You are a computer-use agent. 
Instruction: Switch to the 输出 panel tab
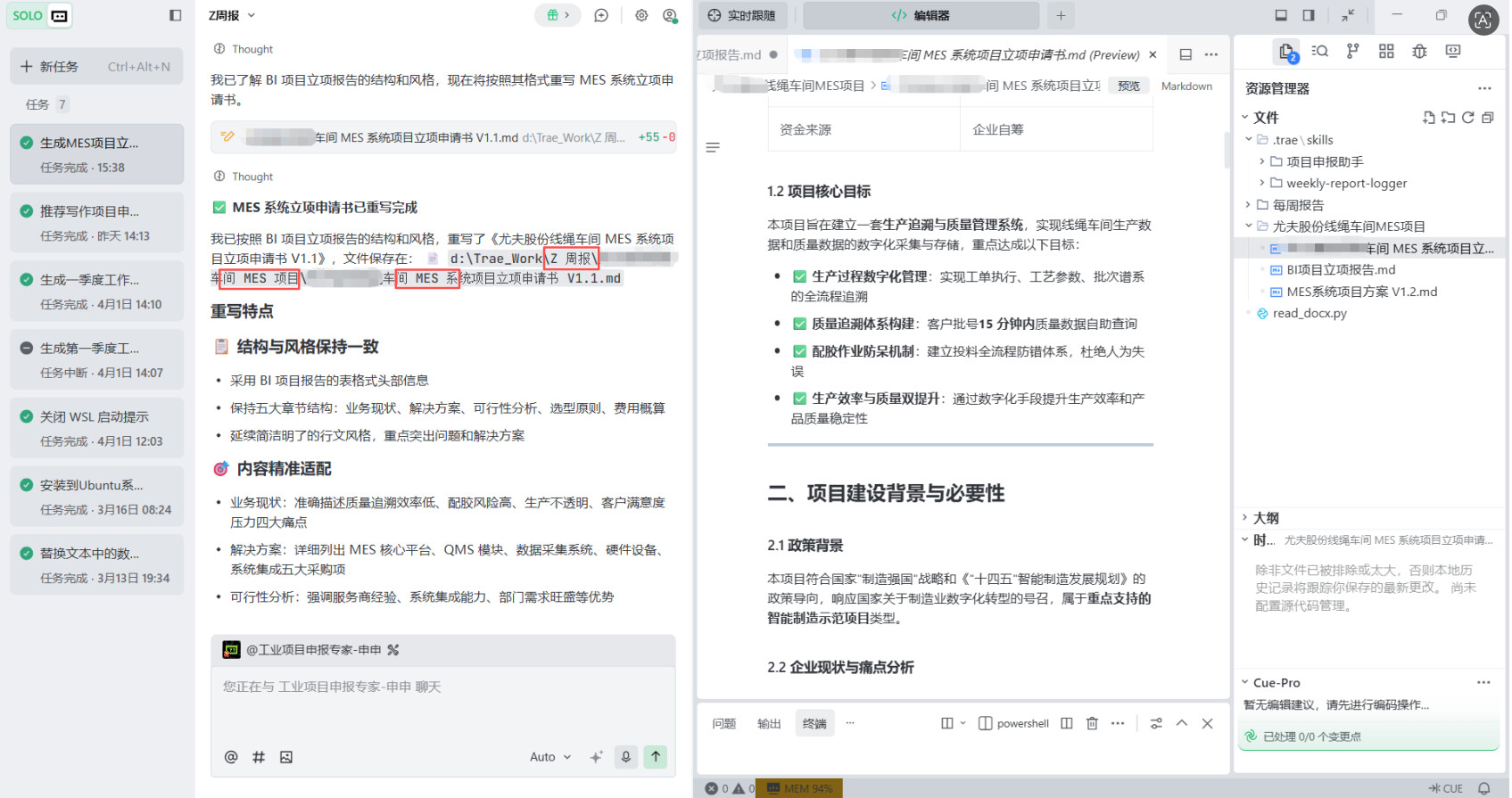point(769,724)
